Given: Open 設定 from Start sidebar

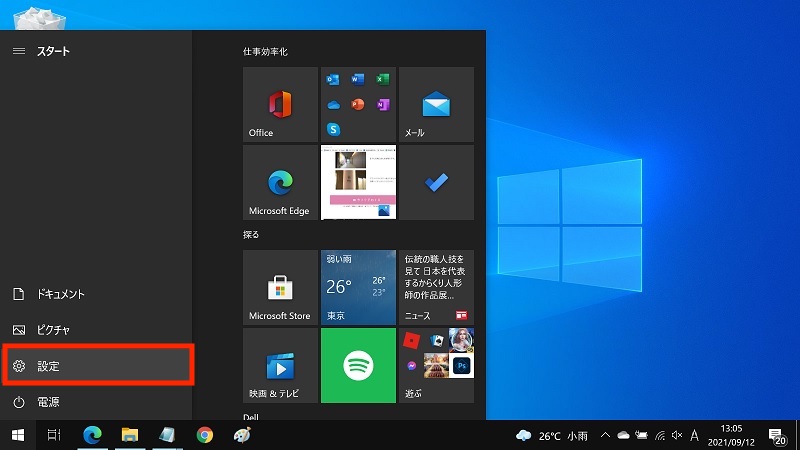Looking at the screenshot, I should click(x=96, y=366).
